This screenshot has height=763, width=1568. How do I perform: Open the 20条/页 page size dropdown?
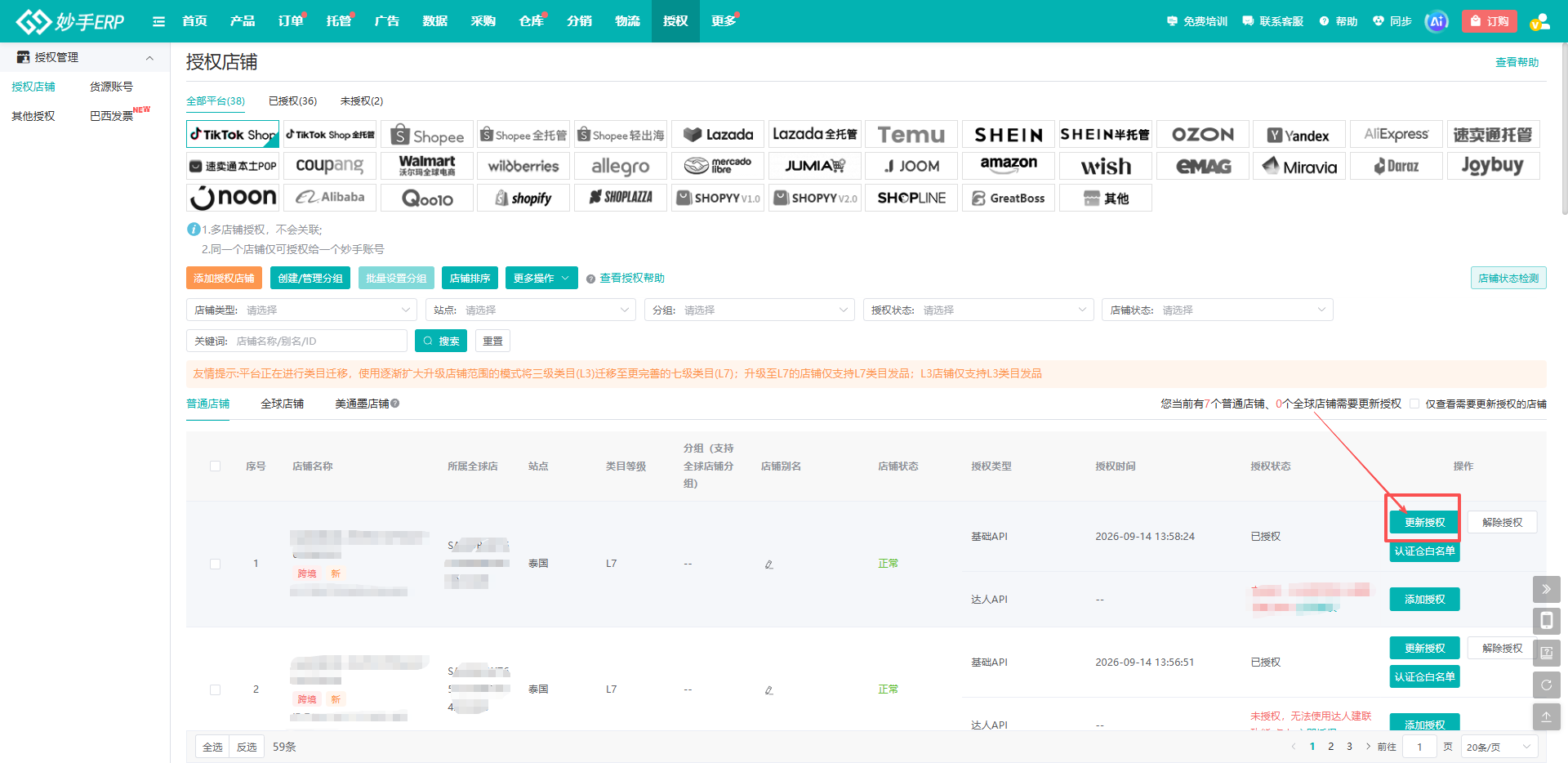tap(1499, 747)
